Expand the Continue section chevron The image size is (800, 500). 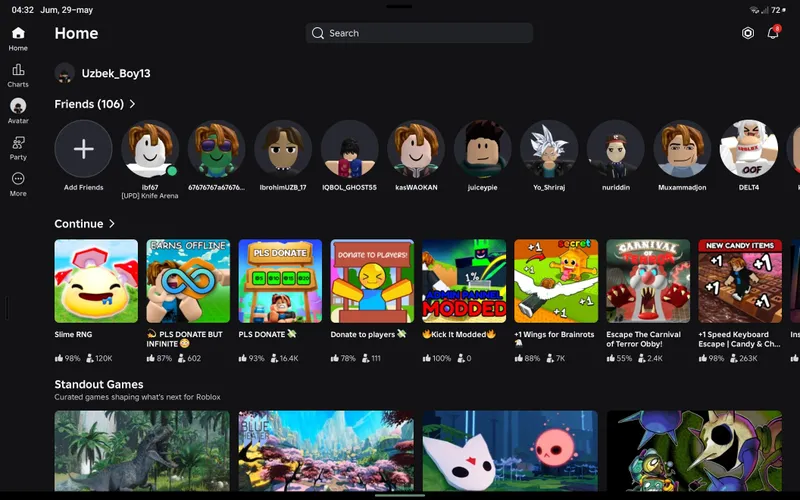coord(112,223)
